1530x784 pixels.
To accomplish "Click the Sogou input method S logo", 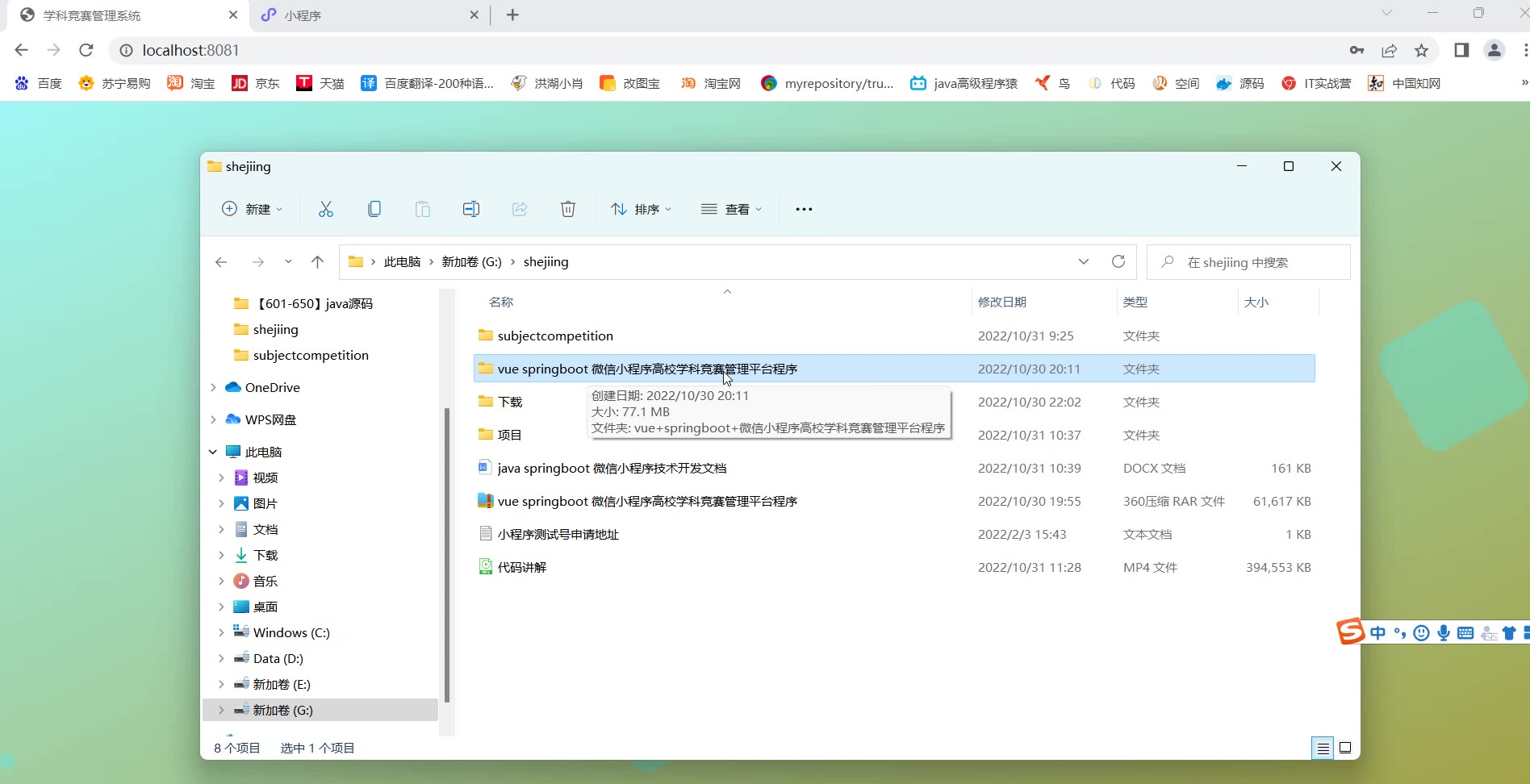I will point(1351,632).
